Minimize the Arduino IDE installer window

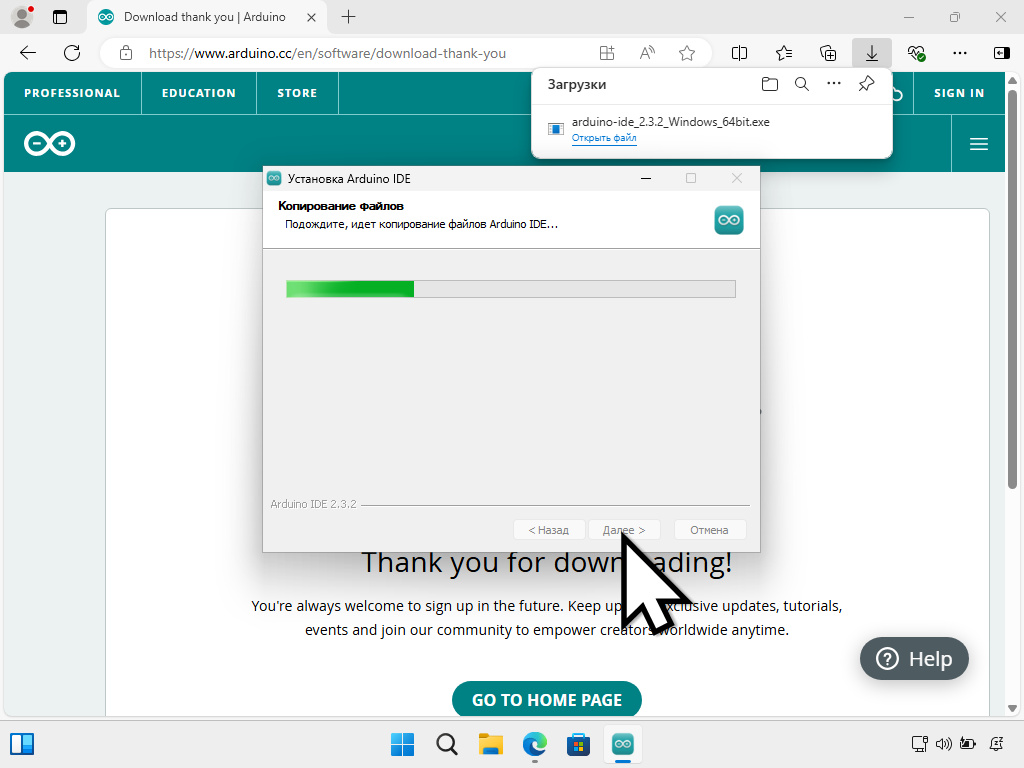click(646, 178)
